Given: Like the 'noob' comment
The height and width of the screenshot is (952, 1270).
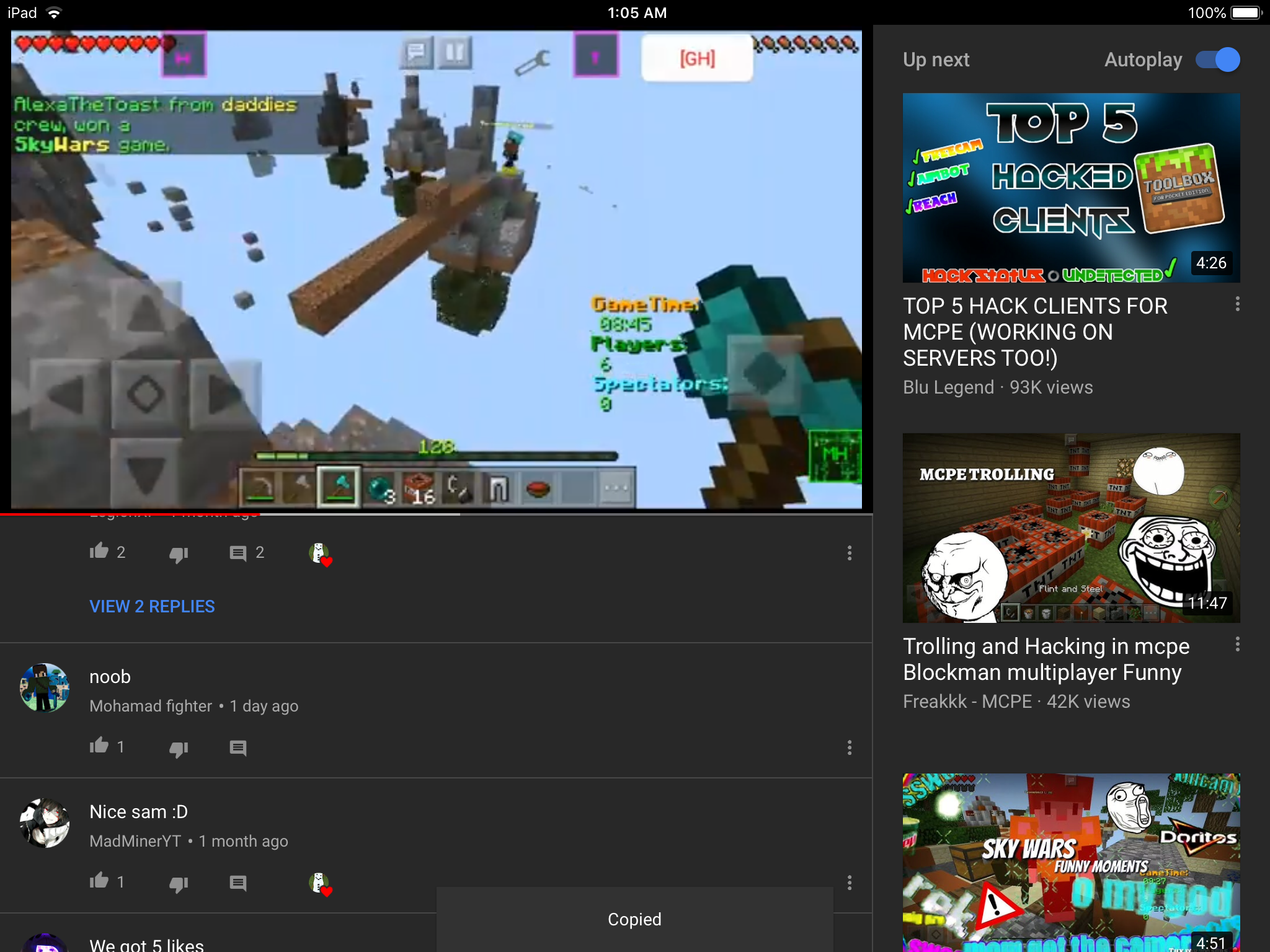Looking at the screenshot, I should [99, 746].
